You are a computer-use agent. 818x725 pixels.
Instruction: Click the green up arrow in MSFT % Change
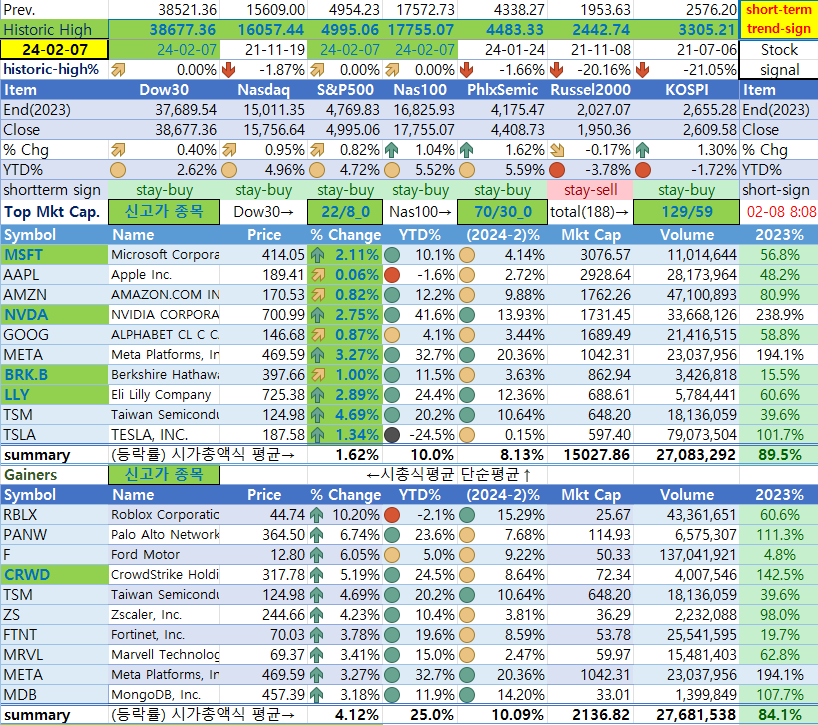point(317,256)
